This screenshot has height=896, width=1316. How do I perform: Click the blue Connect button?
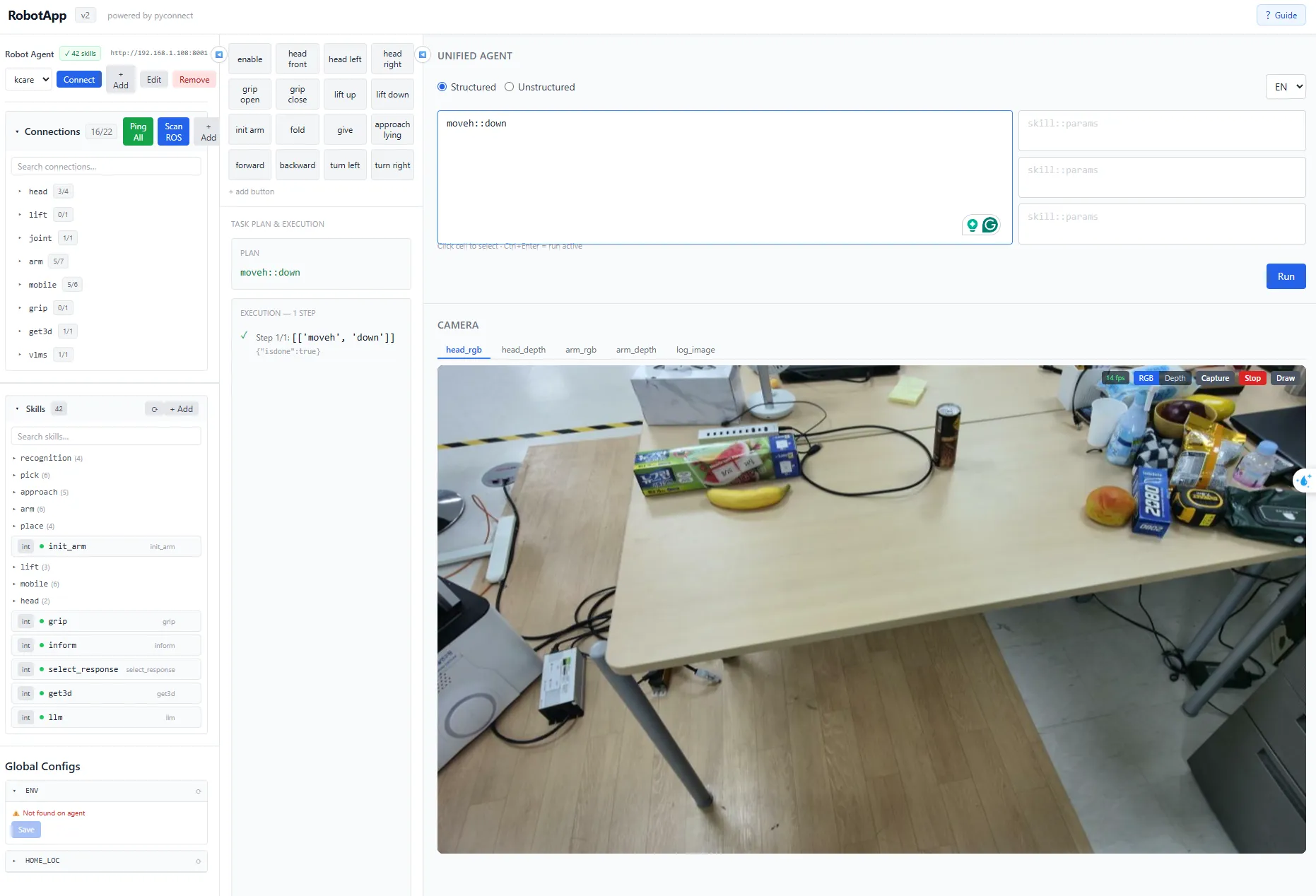(79, 80)
